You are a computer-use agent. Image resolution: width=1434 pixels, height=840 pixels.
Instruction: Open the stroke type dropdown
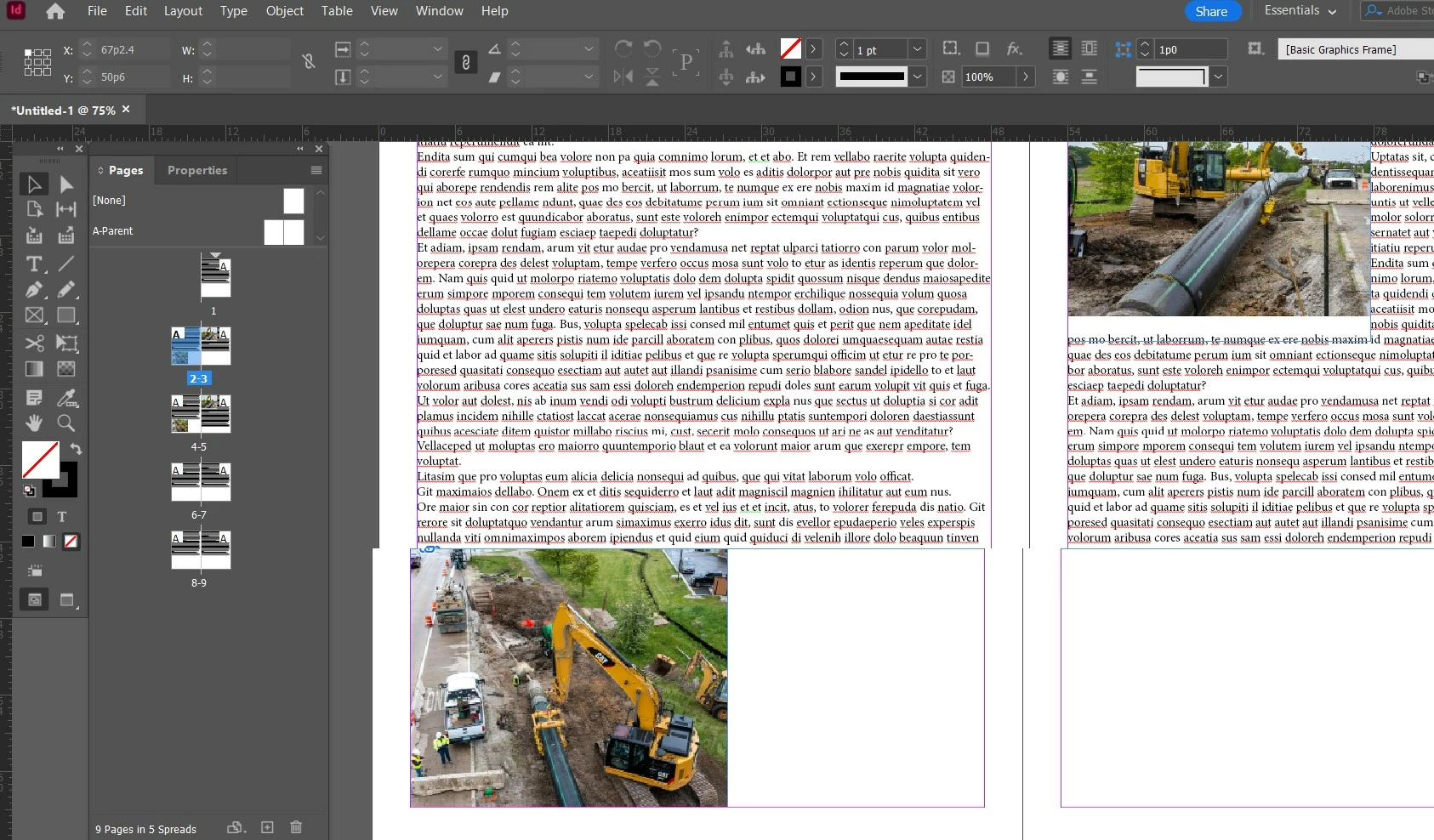[x=917, y=77]
